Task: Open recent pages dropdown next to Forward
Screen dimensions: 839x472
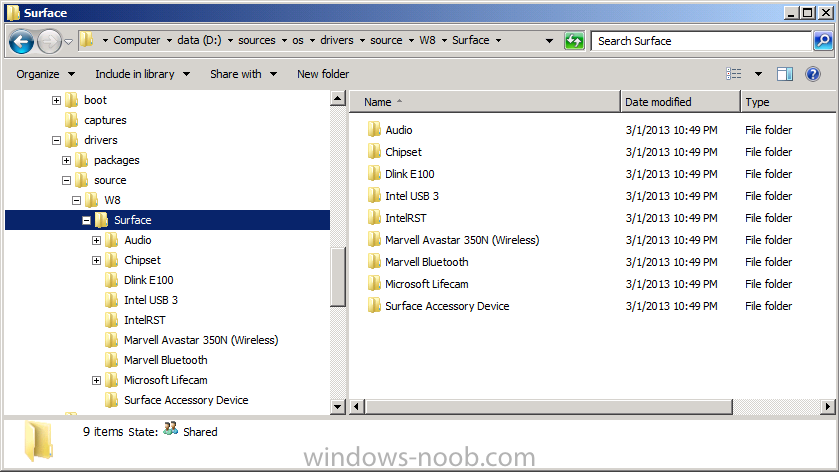Action: click(68, 41)
